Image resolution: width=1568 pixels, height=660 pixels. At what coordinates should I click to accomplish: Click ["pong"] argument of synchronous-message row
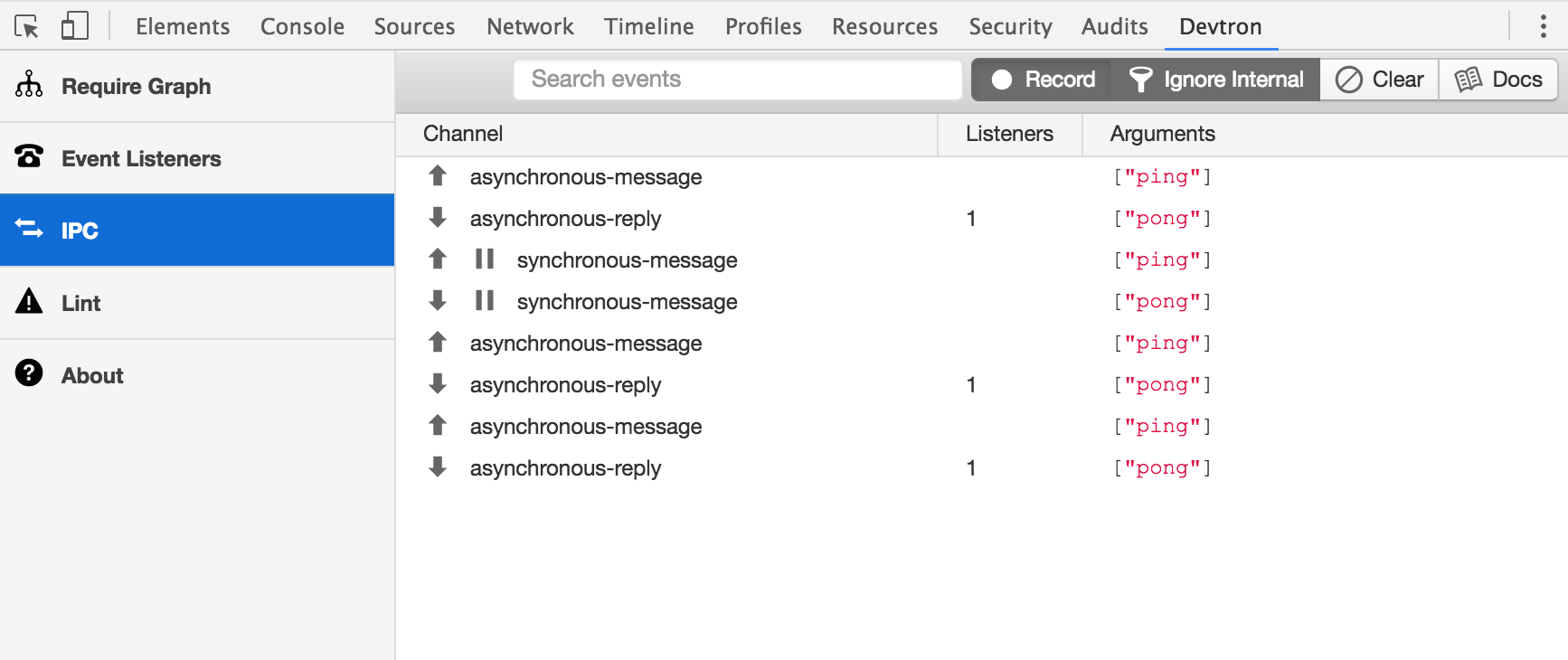point(1162,301)
